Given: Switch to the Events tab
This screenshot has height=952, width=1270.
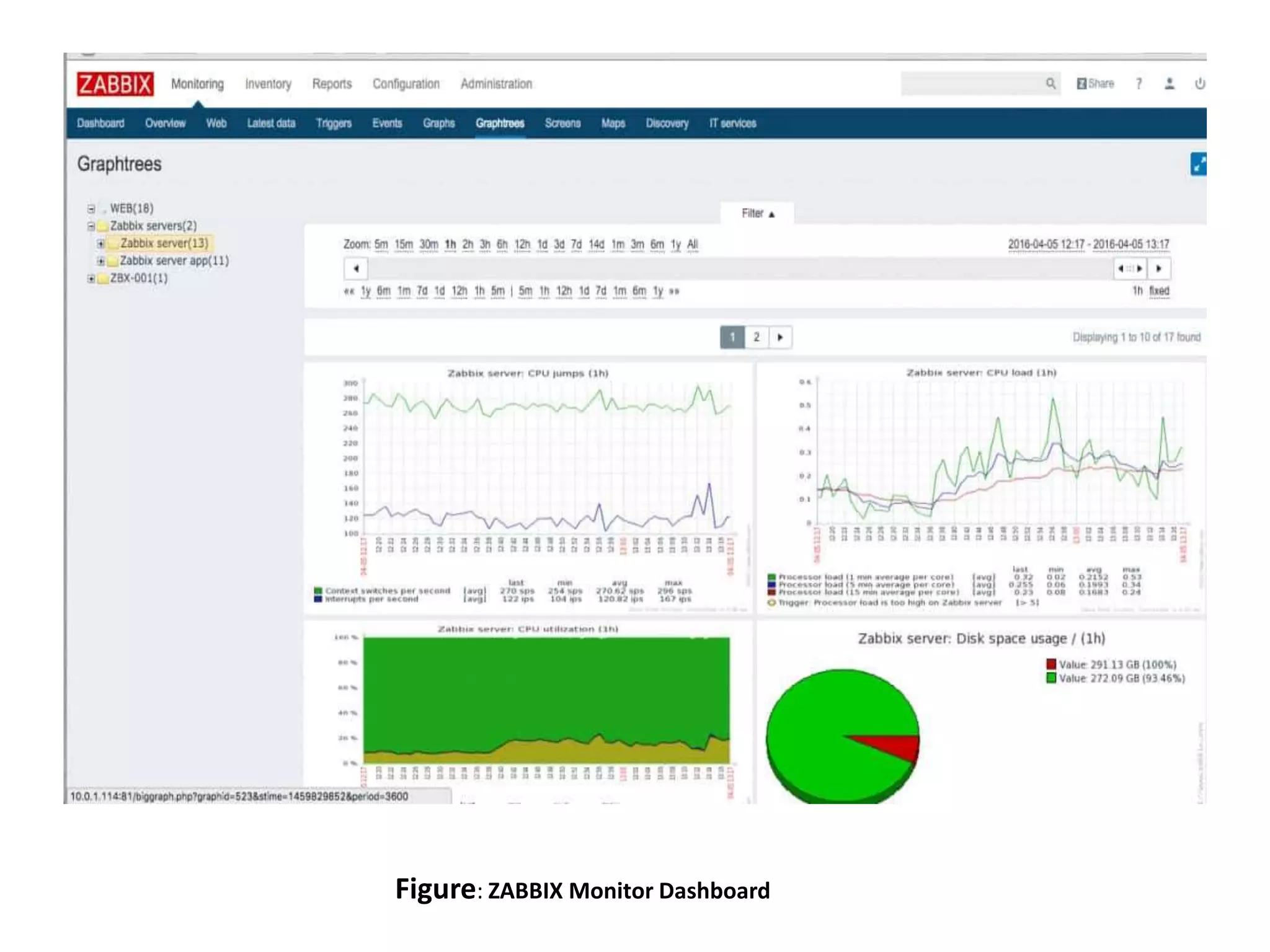Looking at the screenshot, I should [x=387, y=123].
